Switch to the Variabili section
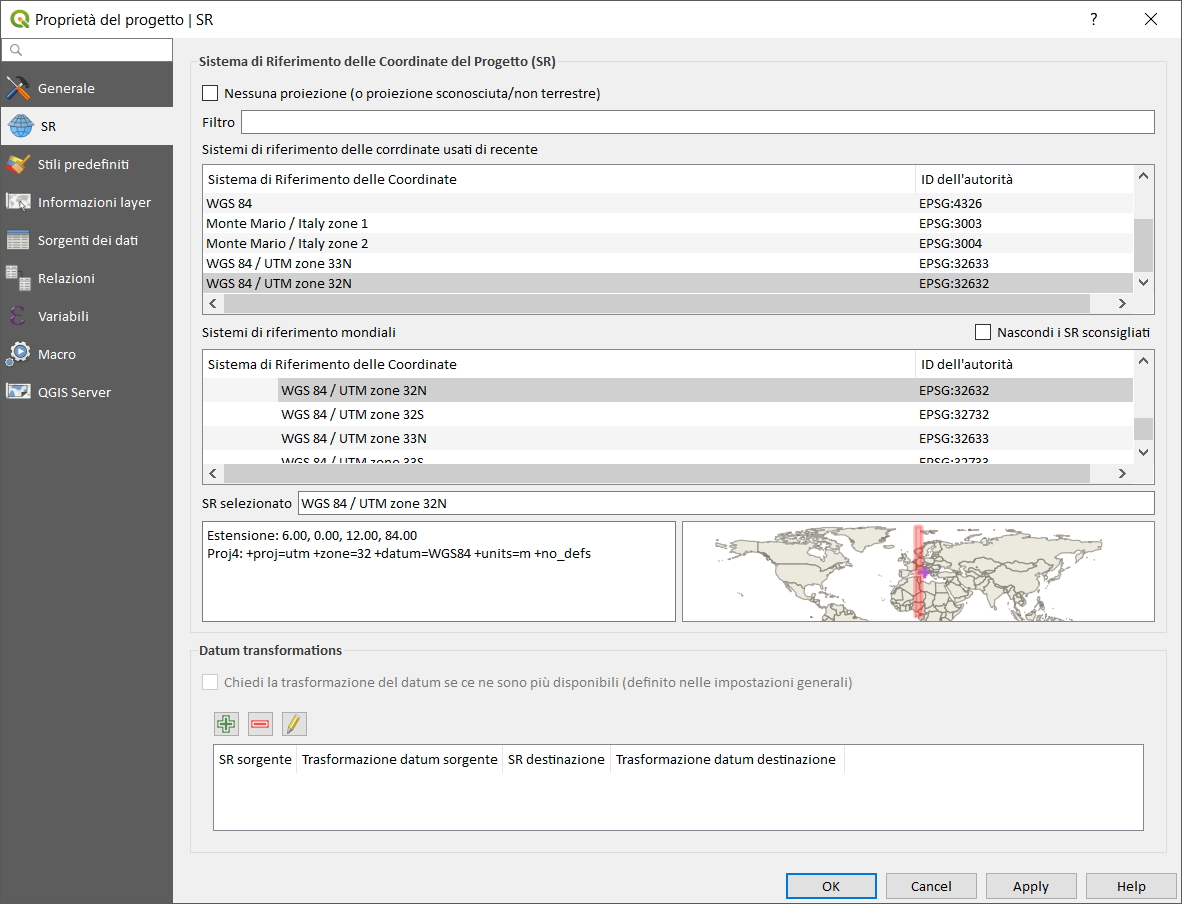This screenshot has width=1182, height=904. pyautogui.click(x=63, y=316)
